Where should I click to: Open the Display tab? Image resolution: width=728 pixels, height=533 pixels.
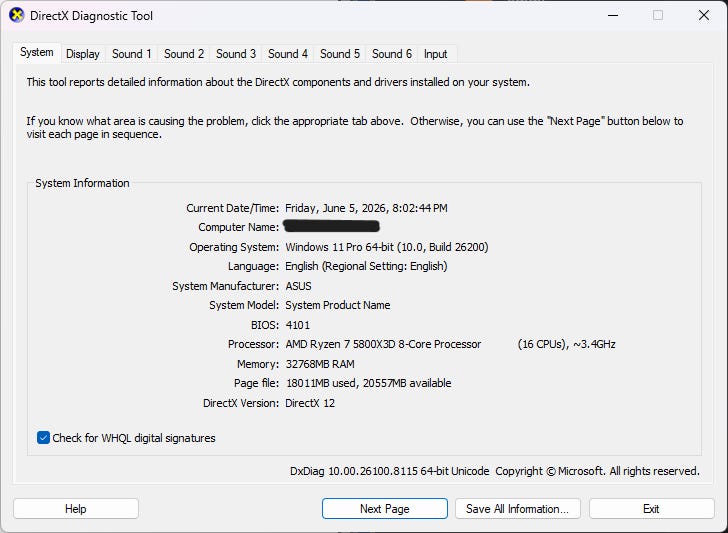coord(83,54)
